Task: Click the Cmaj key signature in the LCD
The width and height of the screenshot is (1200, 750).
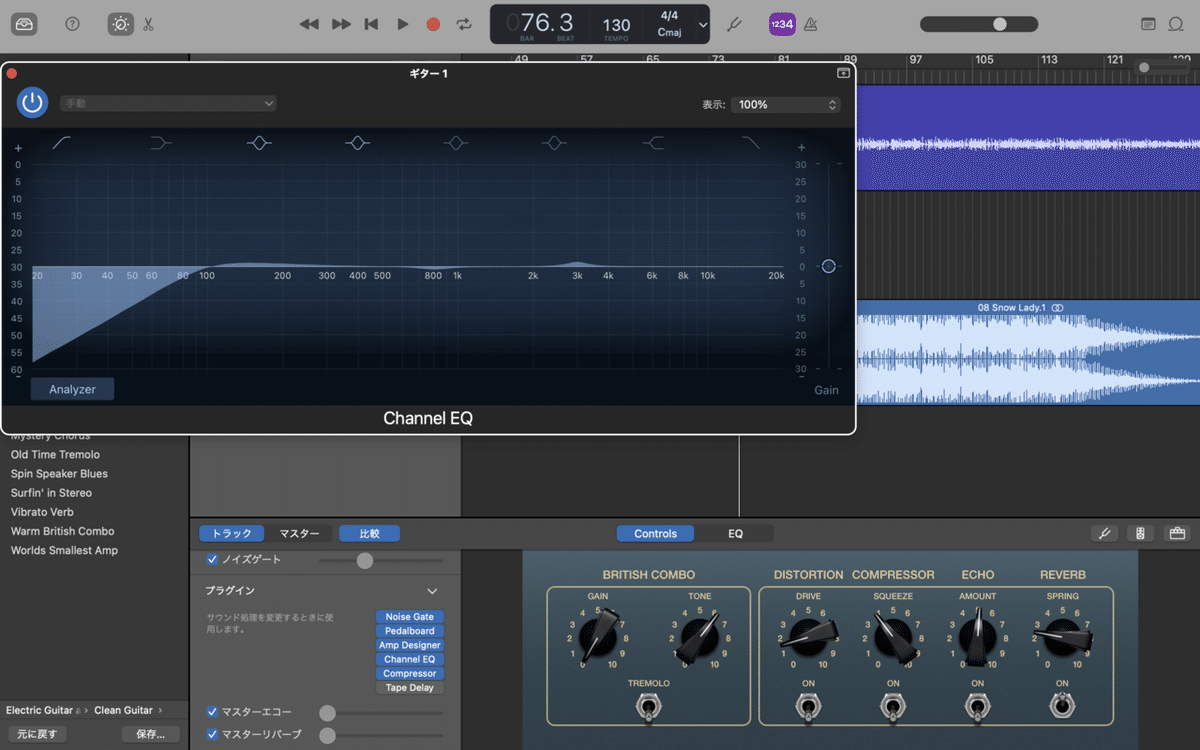Action: (670, 32)
